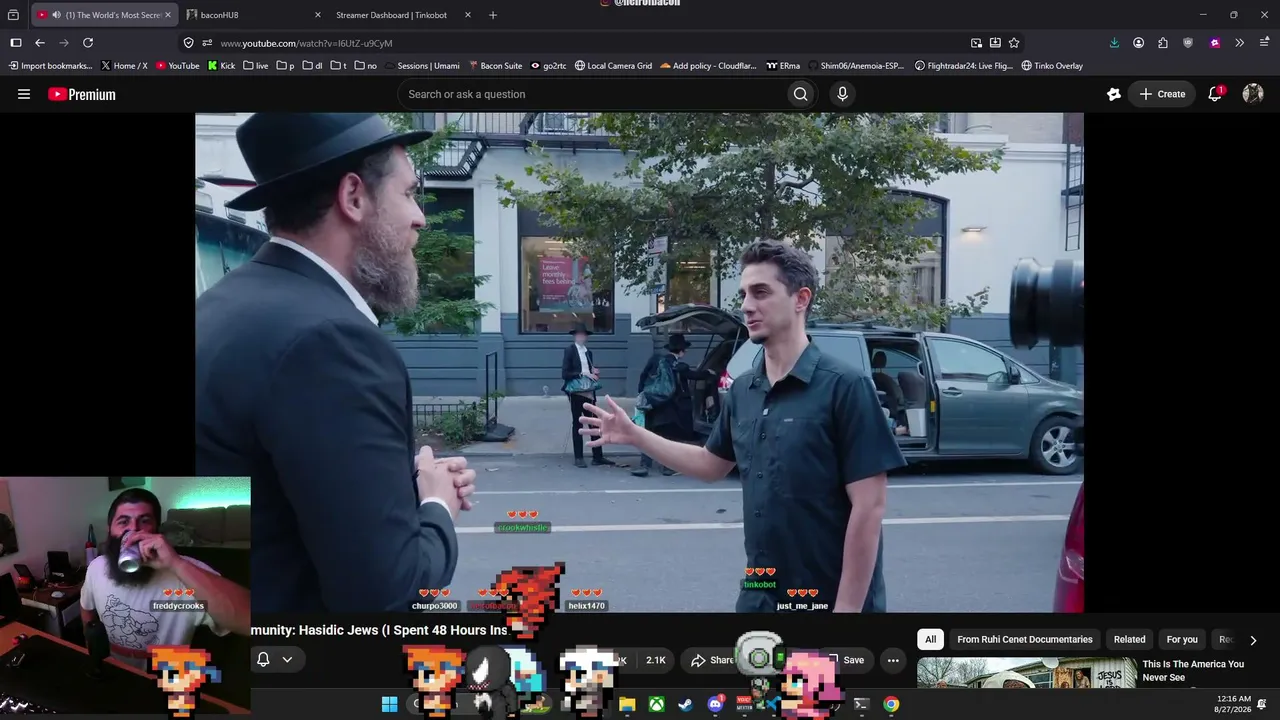
Task: Select the 'All' filter chip
Action: [930, 639]
